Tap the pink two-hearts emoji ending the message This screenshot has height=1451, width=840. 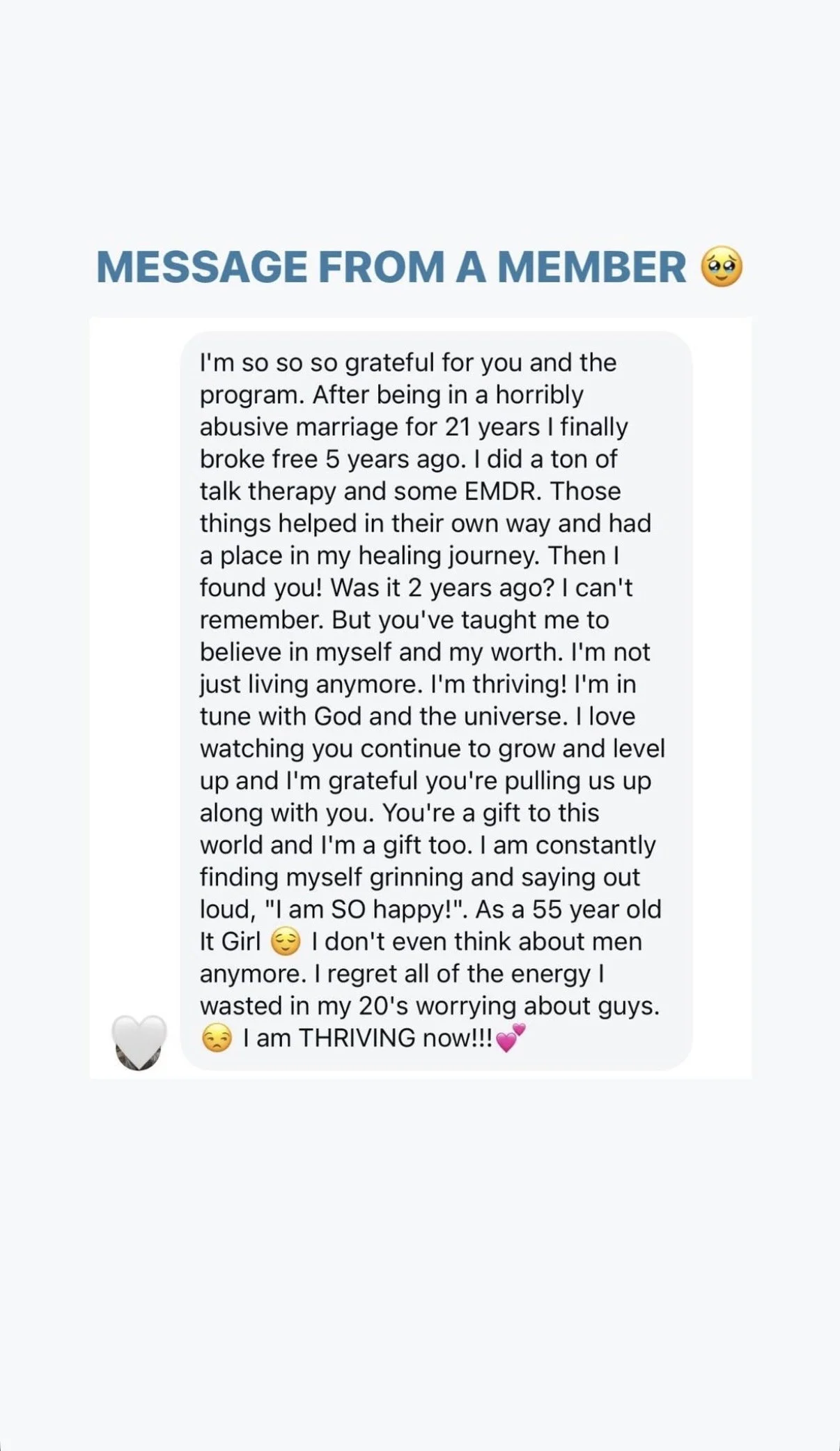[510, 1038]
